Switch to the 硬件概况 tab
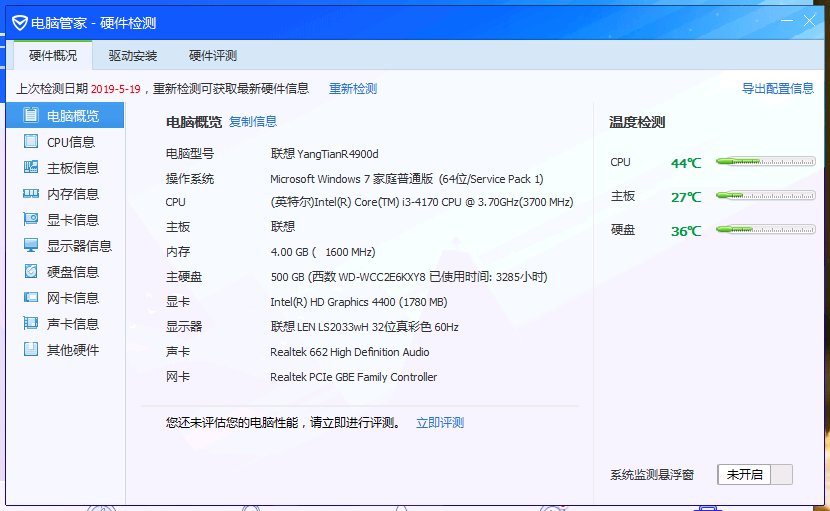This screenshot has width=830, height=511. click(x=53, y=55)
